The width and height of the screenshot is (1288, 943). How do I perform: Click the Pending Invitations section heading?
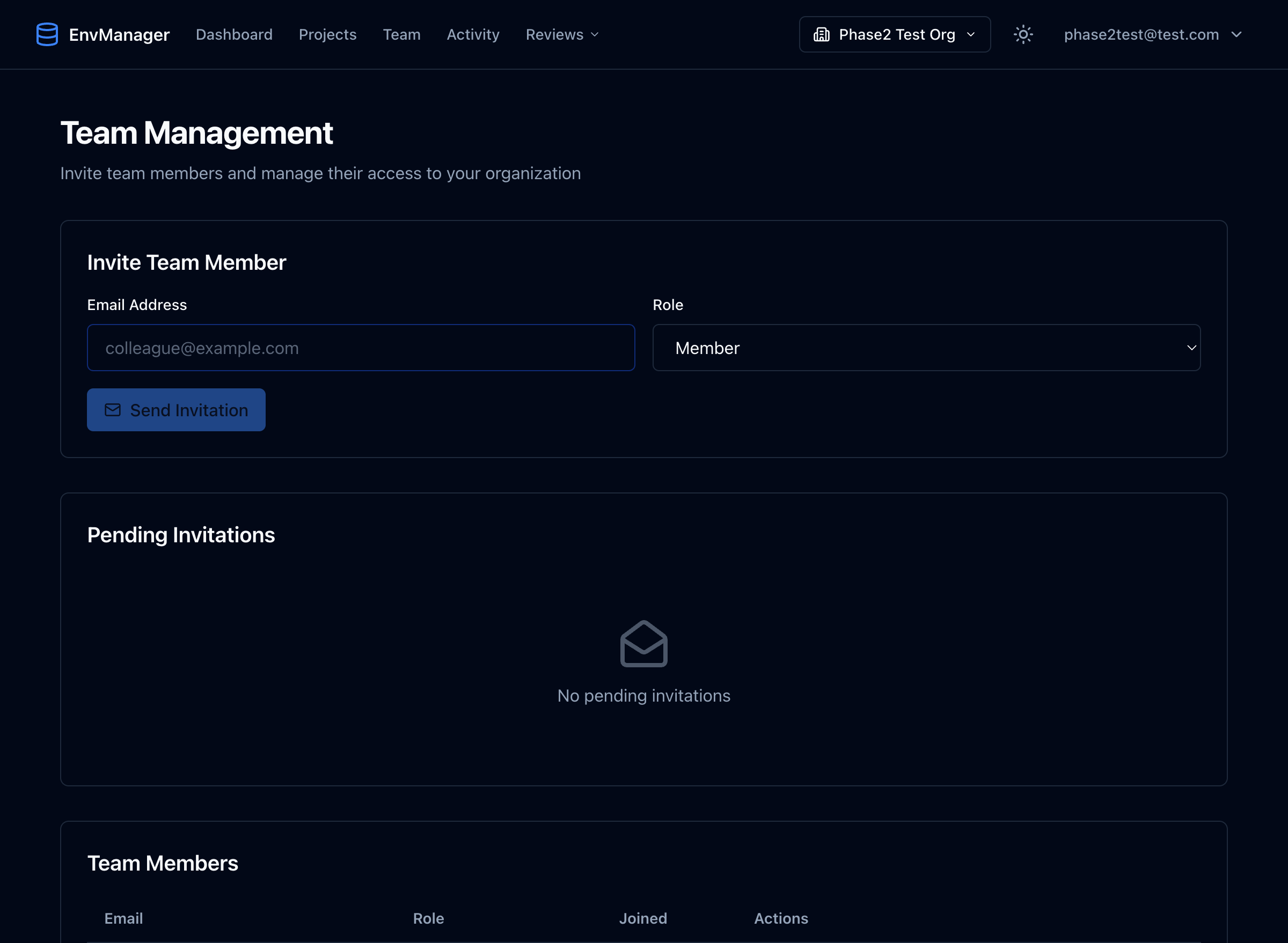pyautogui.click(x=181, y=535)
